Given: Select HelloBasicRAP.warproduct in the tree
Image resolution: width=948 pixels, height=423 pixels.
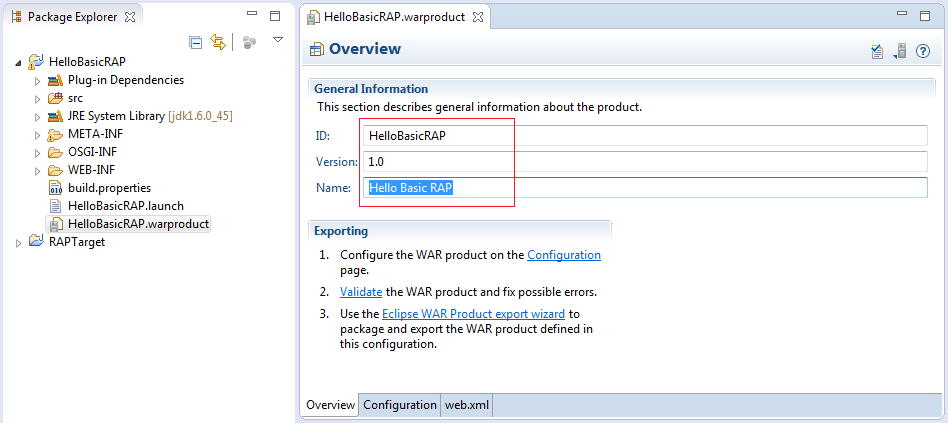Looking at the screenshot, I should coord(138,224).
